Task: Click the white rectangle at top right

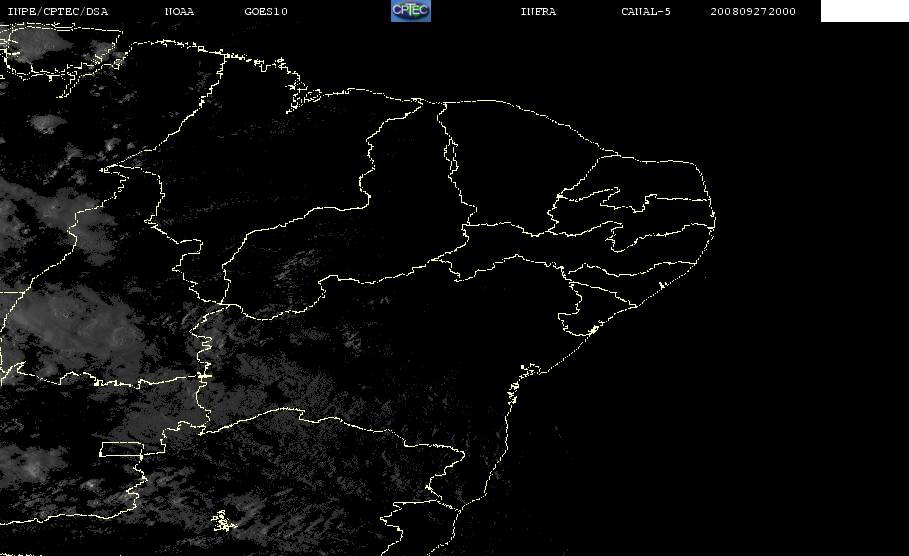Action: (x=864, y=11)
